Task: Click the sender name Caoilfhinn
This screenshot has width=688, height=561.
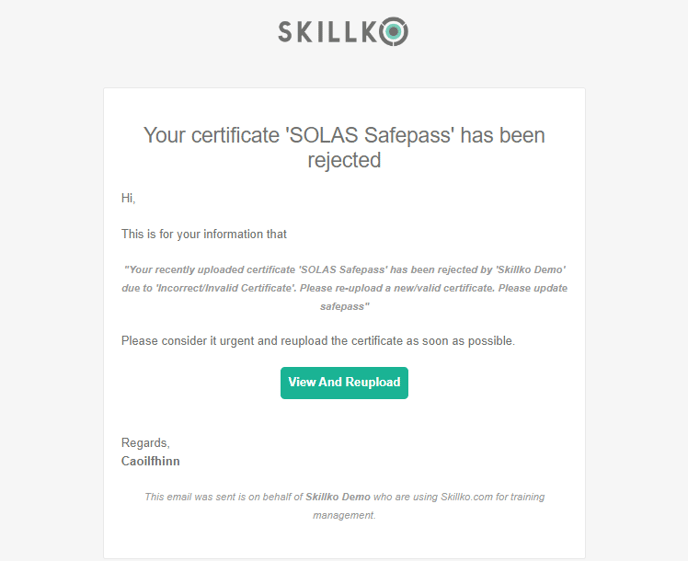Action: 150,461
